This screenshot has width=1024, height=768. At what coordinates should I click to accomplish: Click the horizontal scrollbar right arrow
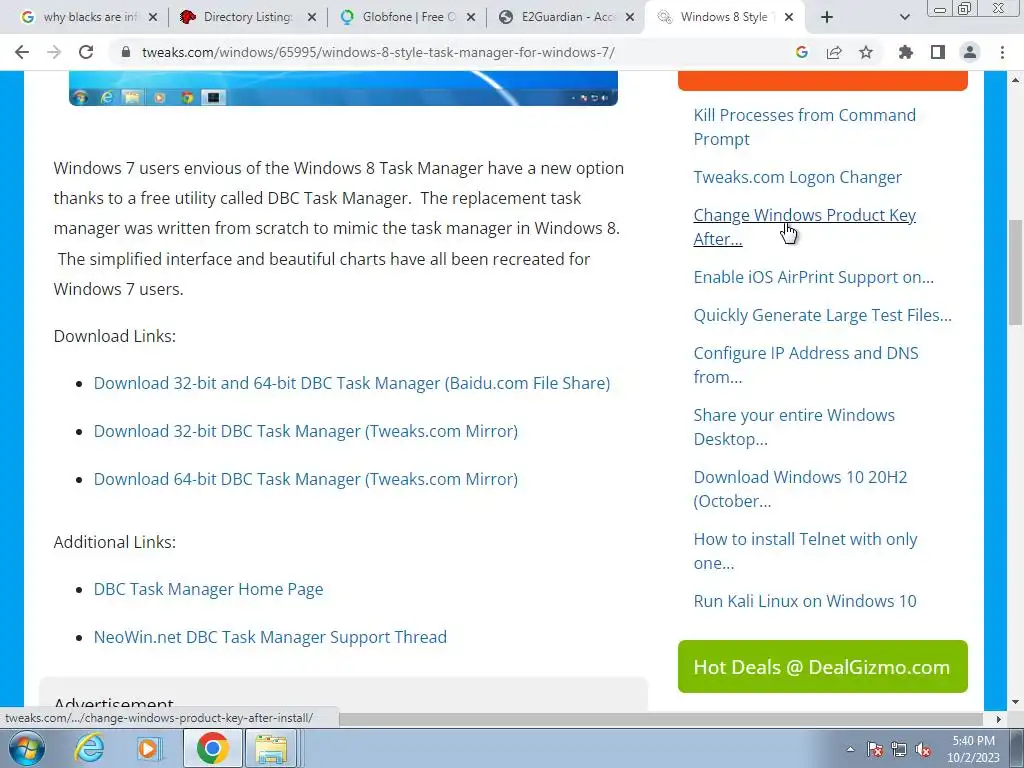tap(999, 719)
